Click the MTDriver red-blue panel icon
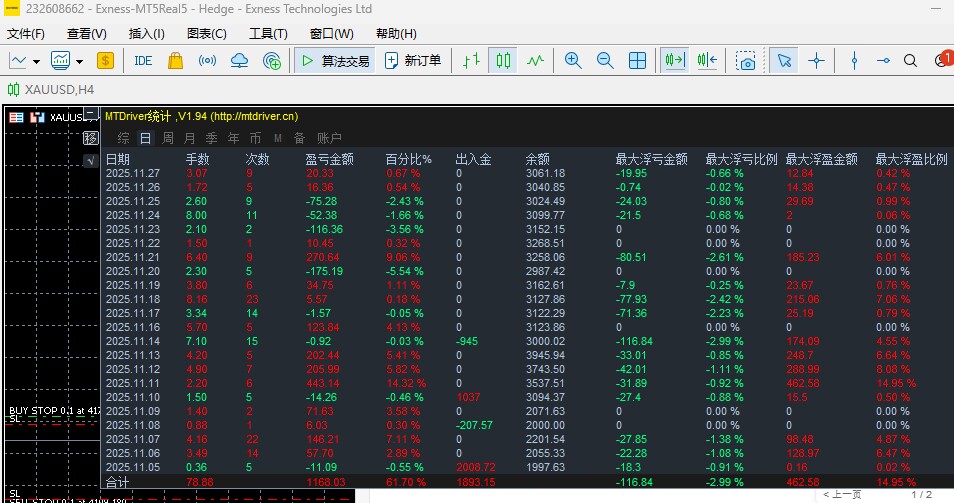The width and height of the screenshot is (954, 503). (37, 117)
